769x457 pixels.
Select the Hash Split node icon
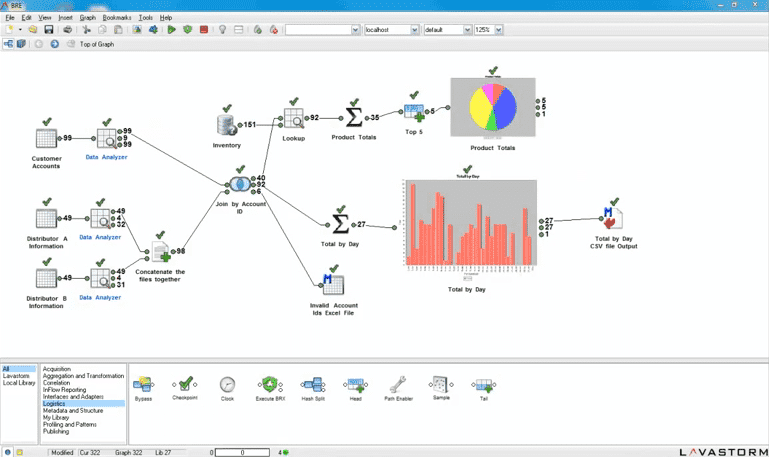(313, 385)
